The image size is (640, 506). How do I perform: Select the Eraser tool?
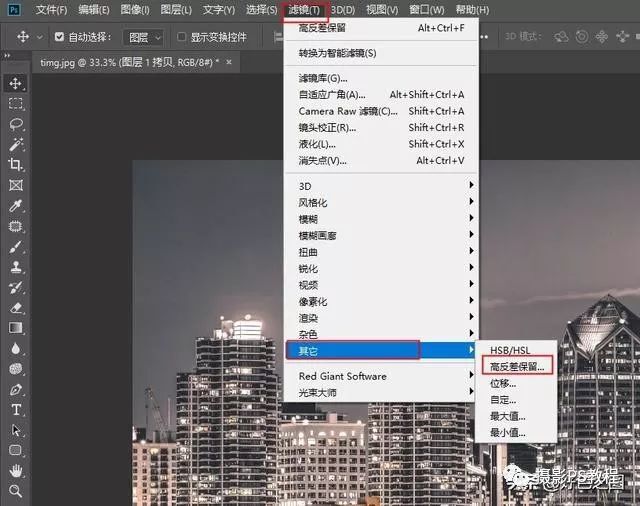[16, 307]
